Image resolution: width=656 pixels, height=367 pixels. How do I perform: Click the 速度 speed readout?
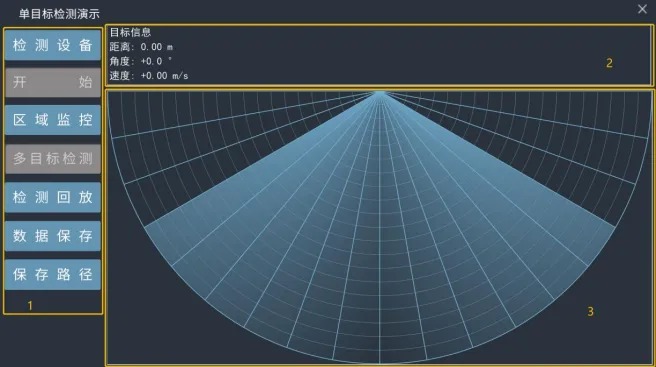coord(149,76)
